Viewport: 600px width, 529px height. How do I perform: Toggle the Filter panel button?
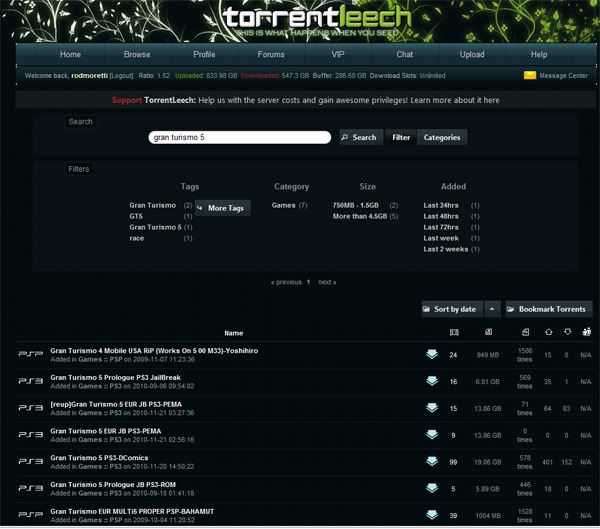point(401,137)
